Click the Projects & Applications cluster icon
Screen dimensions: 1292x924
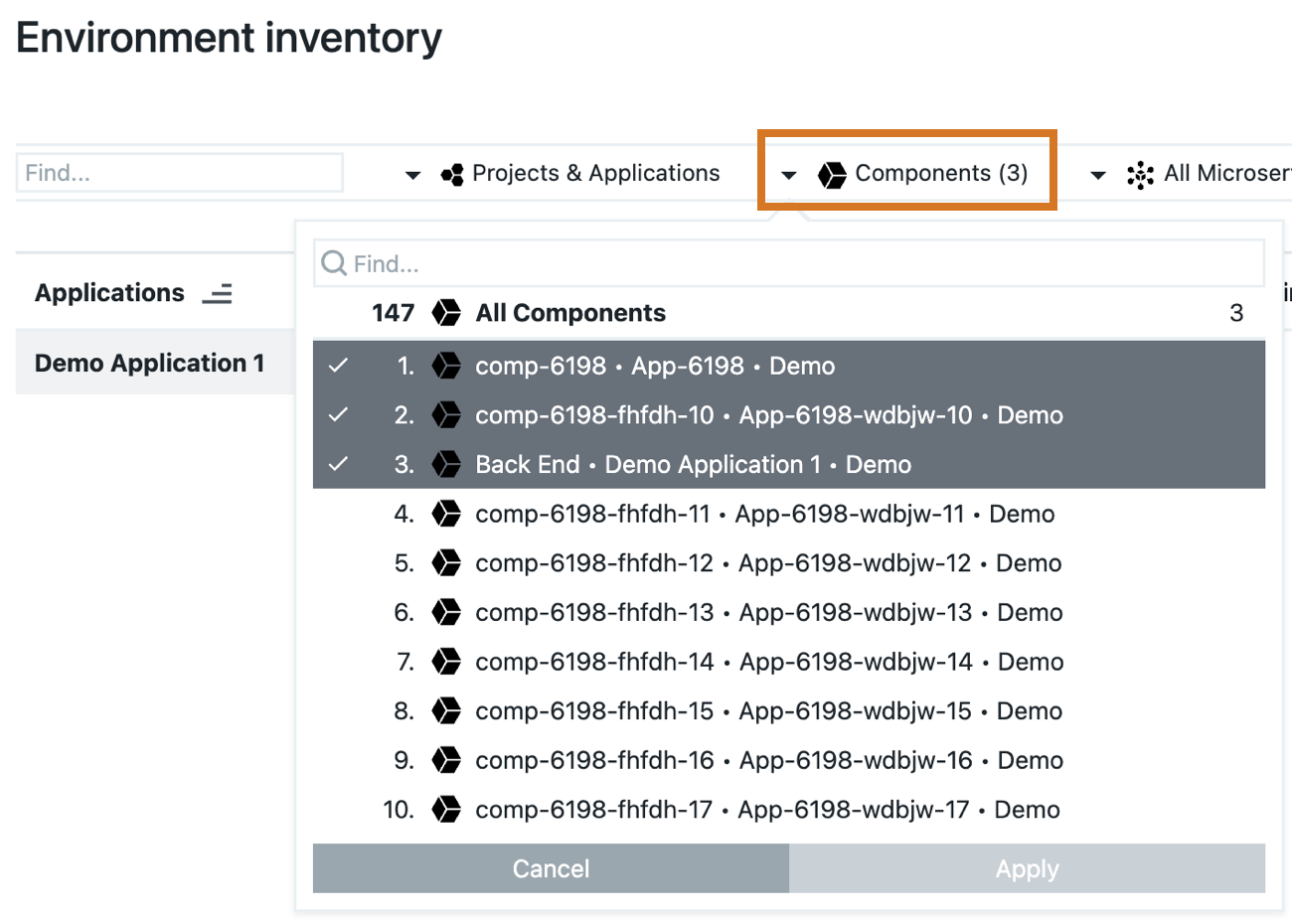(x=452, y=175)
